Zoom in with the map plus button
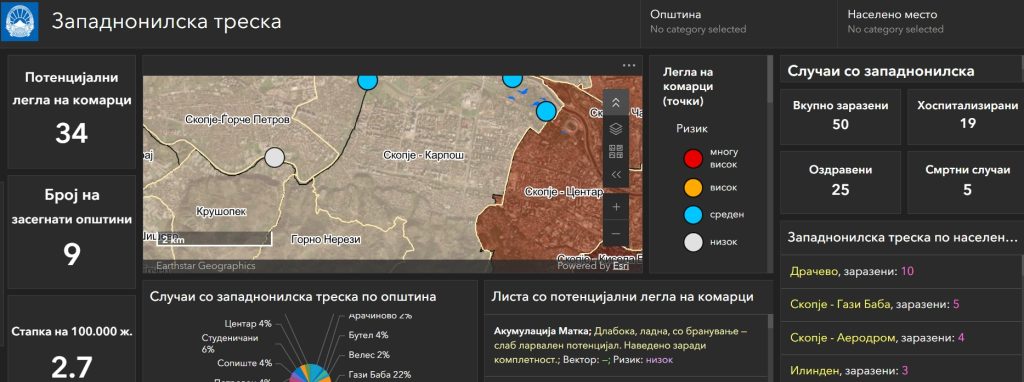The height and width of the screenshot is (382, 1024). 616,207
